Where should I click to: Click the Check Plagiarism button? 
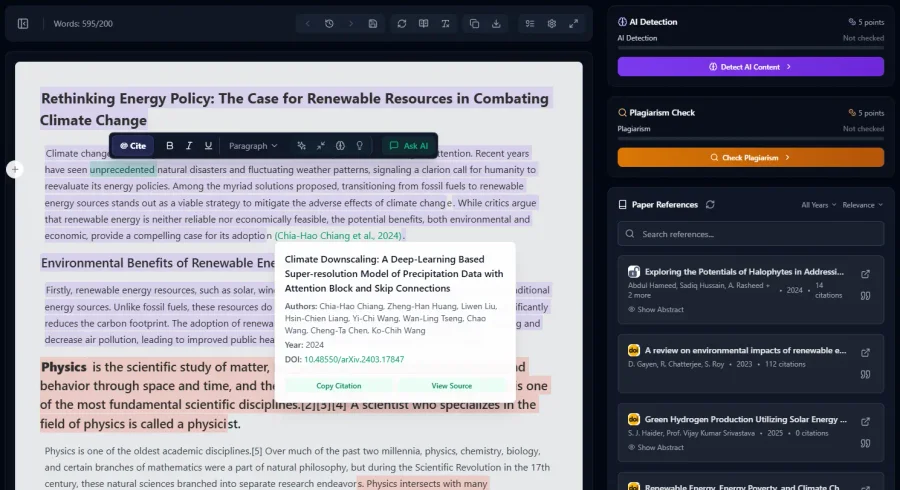click(x=750, y=157)
